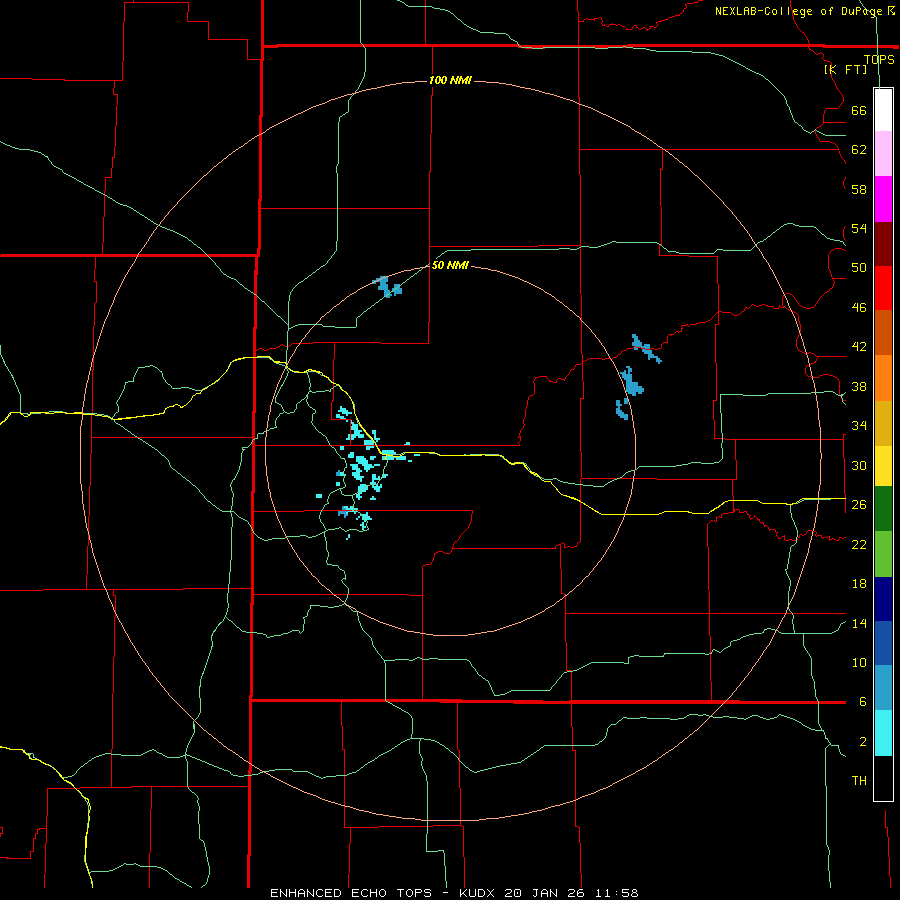Click the blue echo beside the 50 NMI label
This screenshot has height=900, width=900.
pos(388,286)
